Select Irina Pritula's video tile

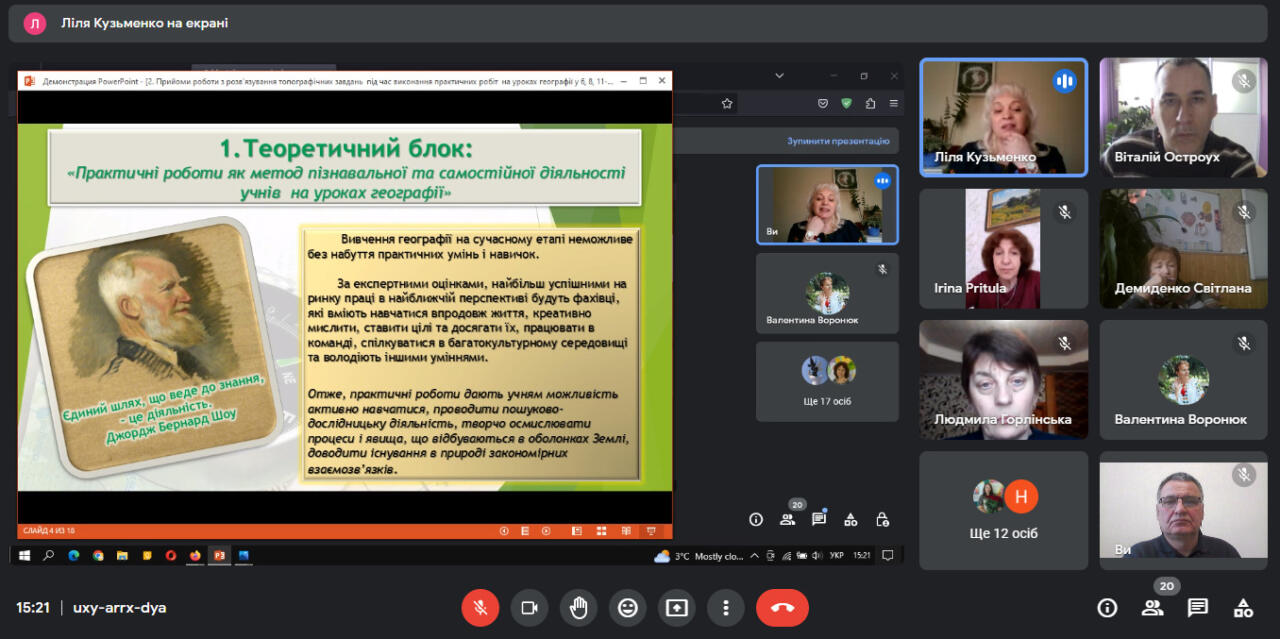(x=1003, y=249)
